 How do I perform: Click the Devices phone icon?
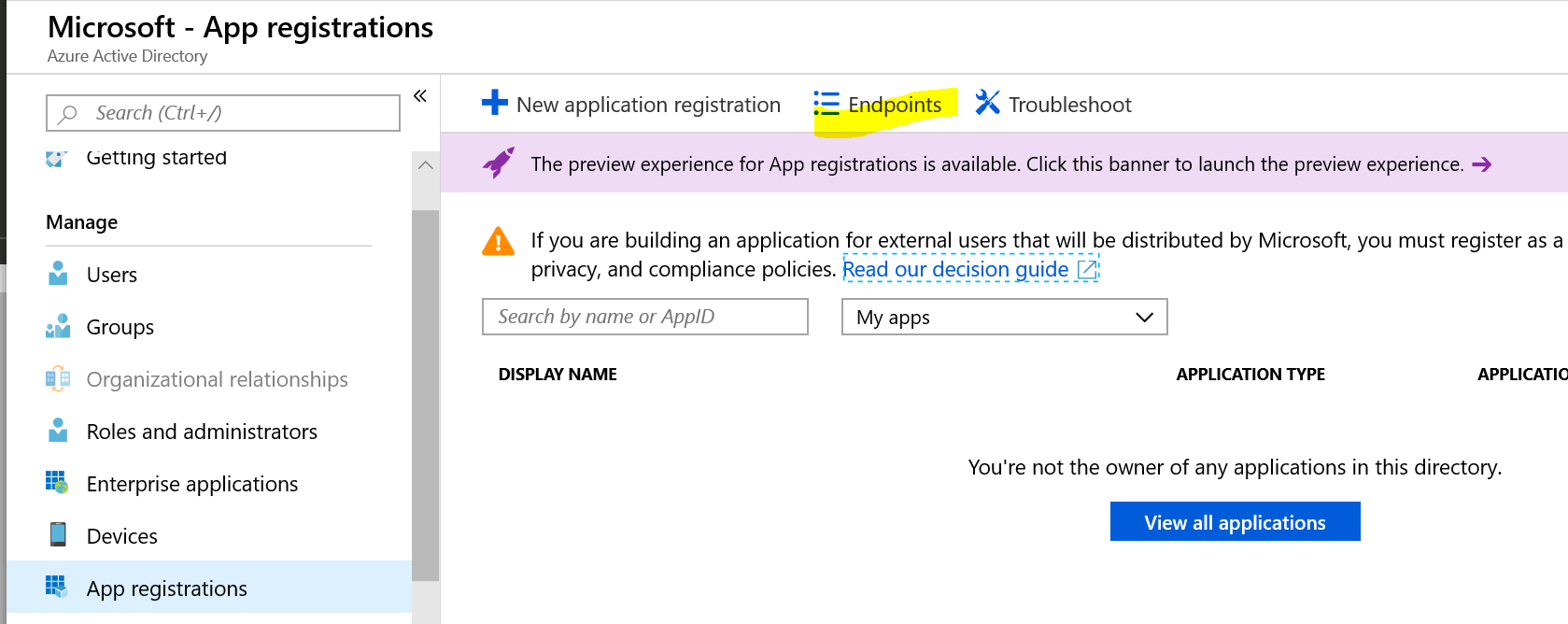click(x=58, y=534)
